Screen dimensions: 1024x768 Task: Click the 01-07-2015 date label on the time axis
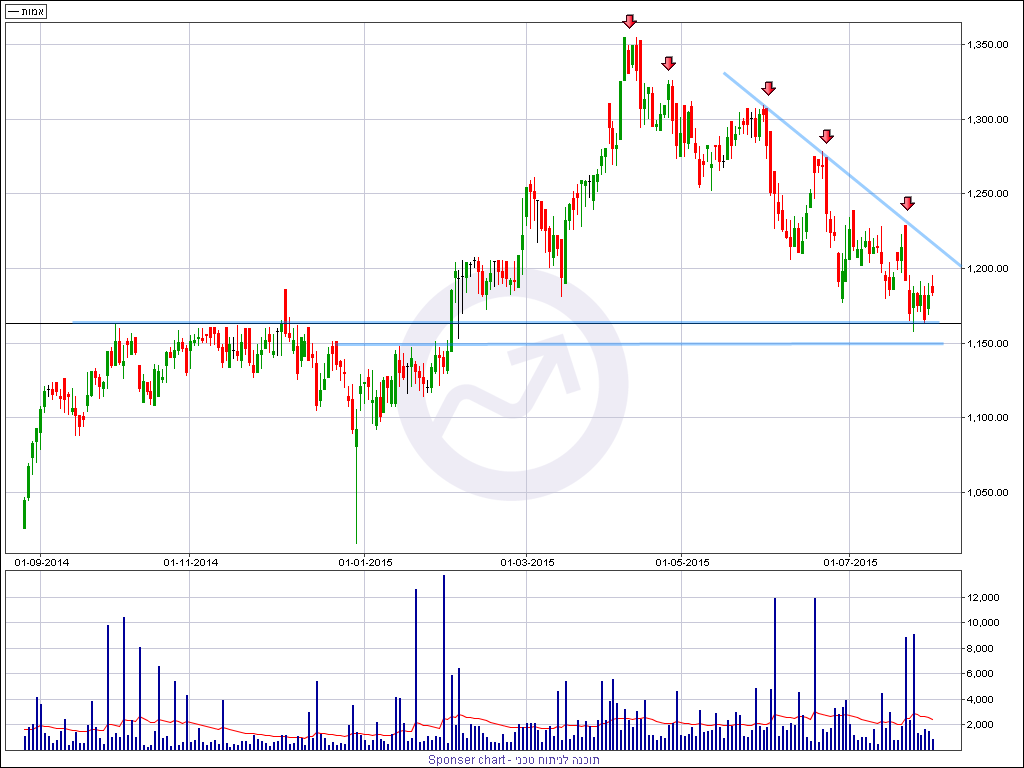pos(848,562)
